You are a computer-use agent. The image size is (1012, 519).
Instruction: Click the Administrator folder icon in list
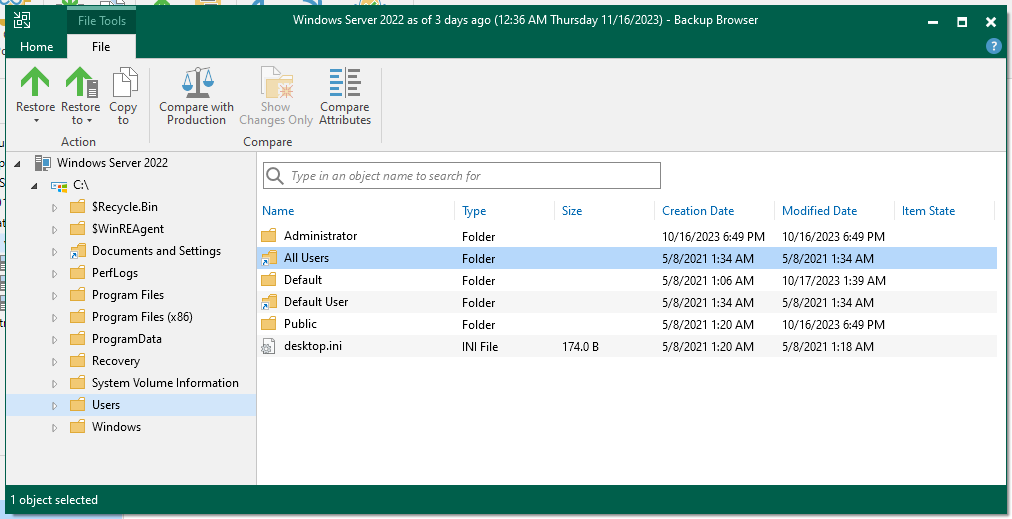268,236
